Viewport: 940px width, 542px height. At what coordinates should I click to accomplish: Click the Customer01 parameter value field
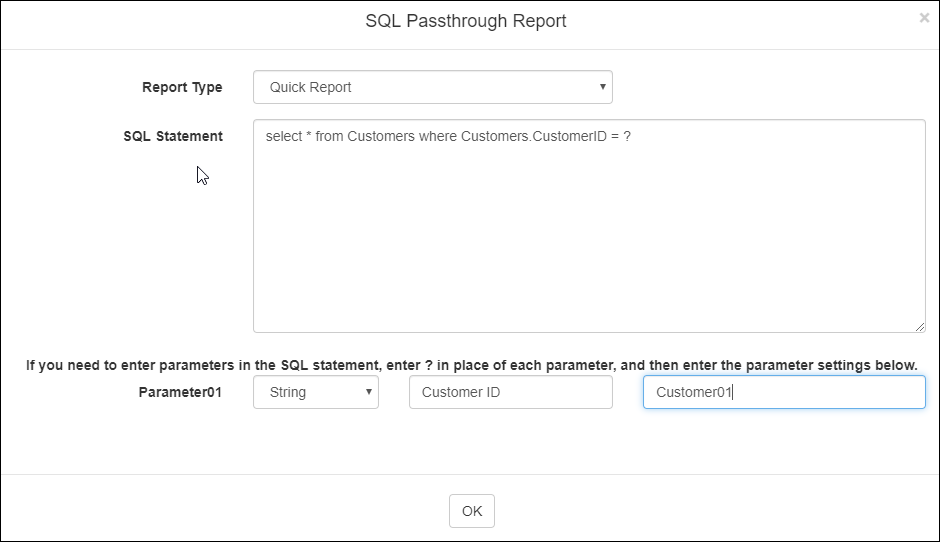[783, 392]
